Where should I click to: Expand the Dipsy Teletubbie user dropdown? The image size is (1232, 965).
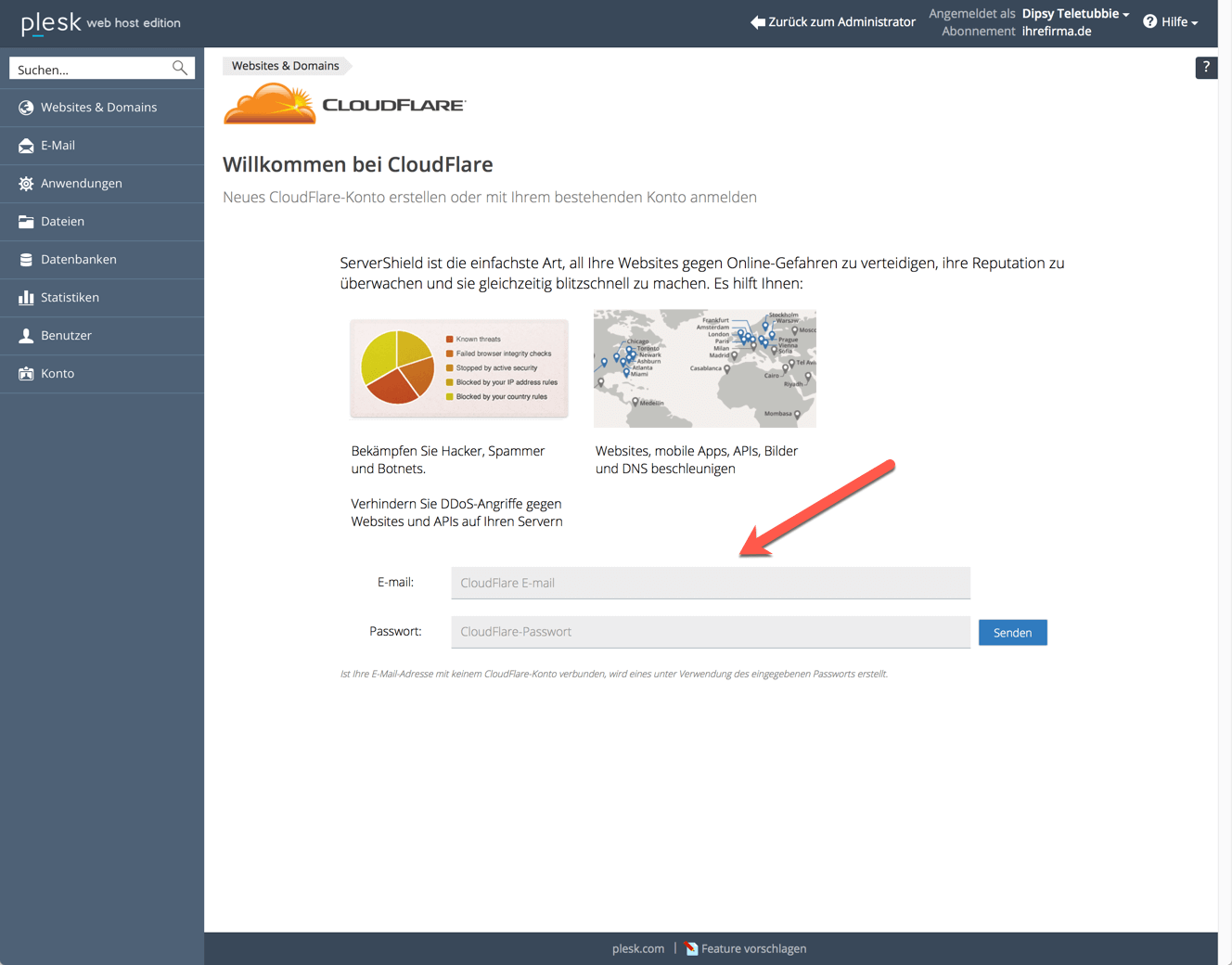(1075, 14)
